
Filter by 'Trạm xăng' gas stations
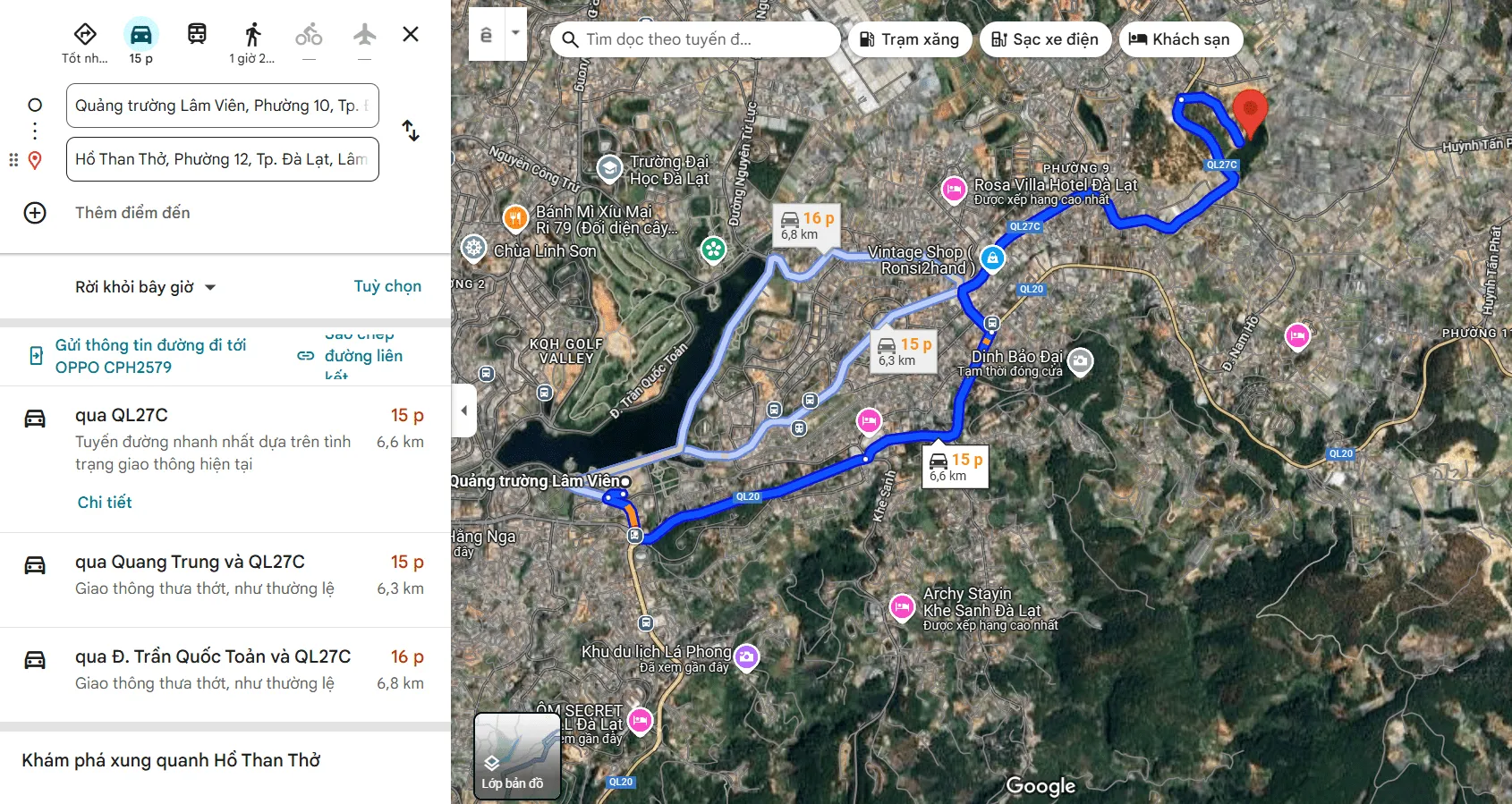909,39
